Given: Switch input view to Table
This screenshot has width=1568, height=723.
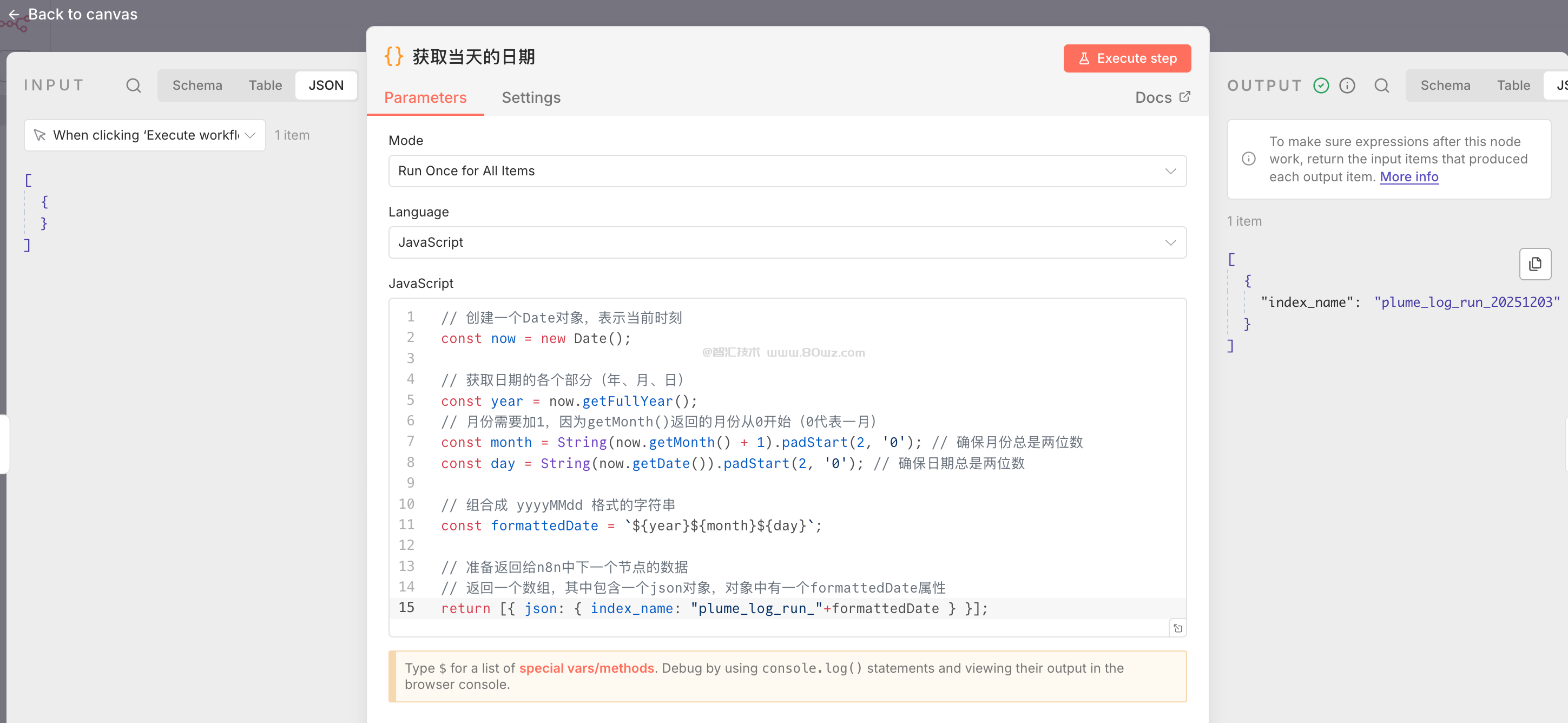Looking at the screenshot, I should pos(265,86).
